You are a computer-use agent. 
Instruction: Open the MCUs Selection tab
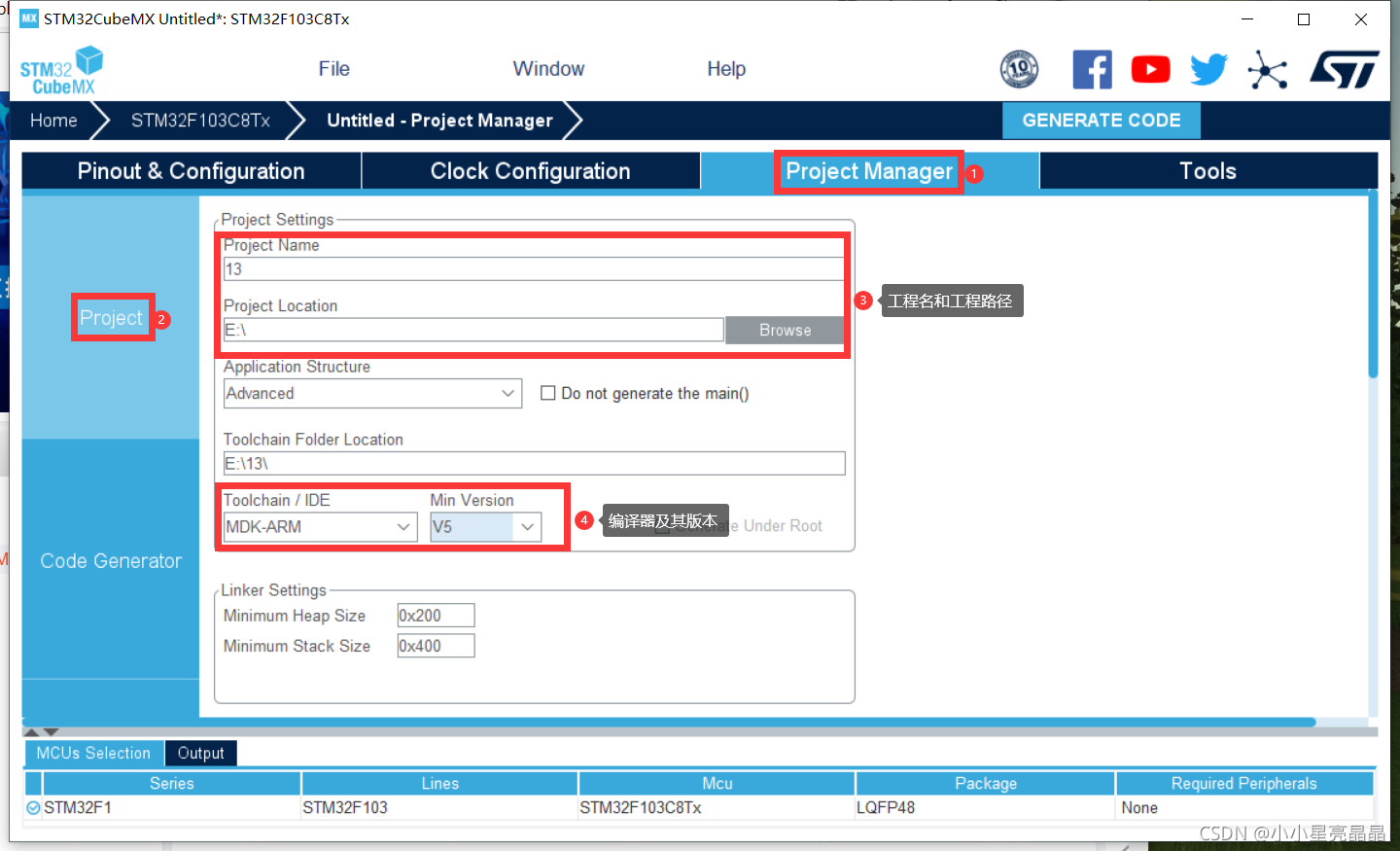click(93, 753)
